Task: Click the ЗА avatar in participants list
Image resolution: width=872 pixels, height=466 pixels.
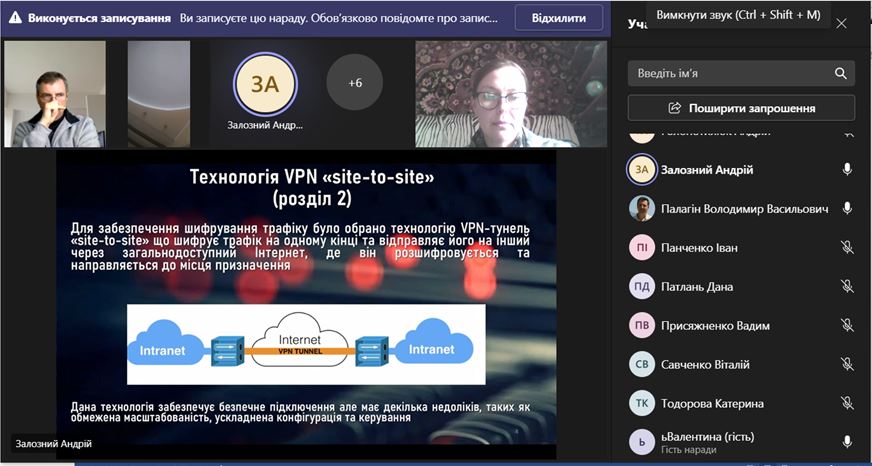Action: pyautogui.click(x=642, y=170)
